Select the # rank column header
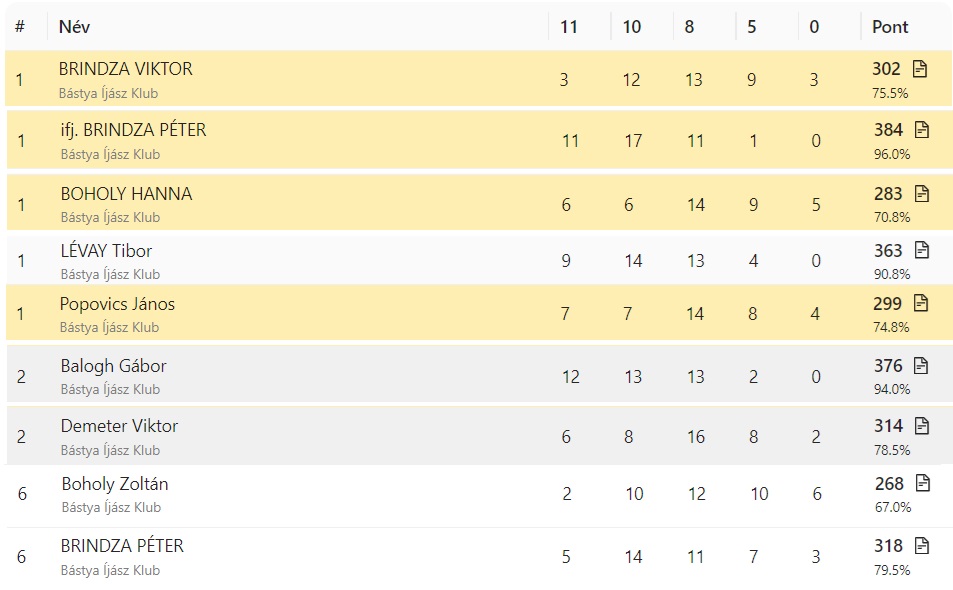This screenshot has width=953, height=590. pyautogui.click(x=20, y=27)
